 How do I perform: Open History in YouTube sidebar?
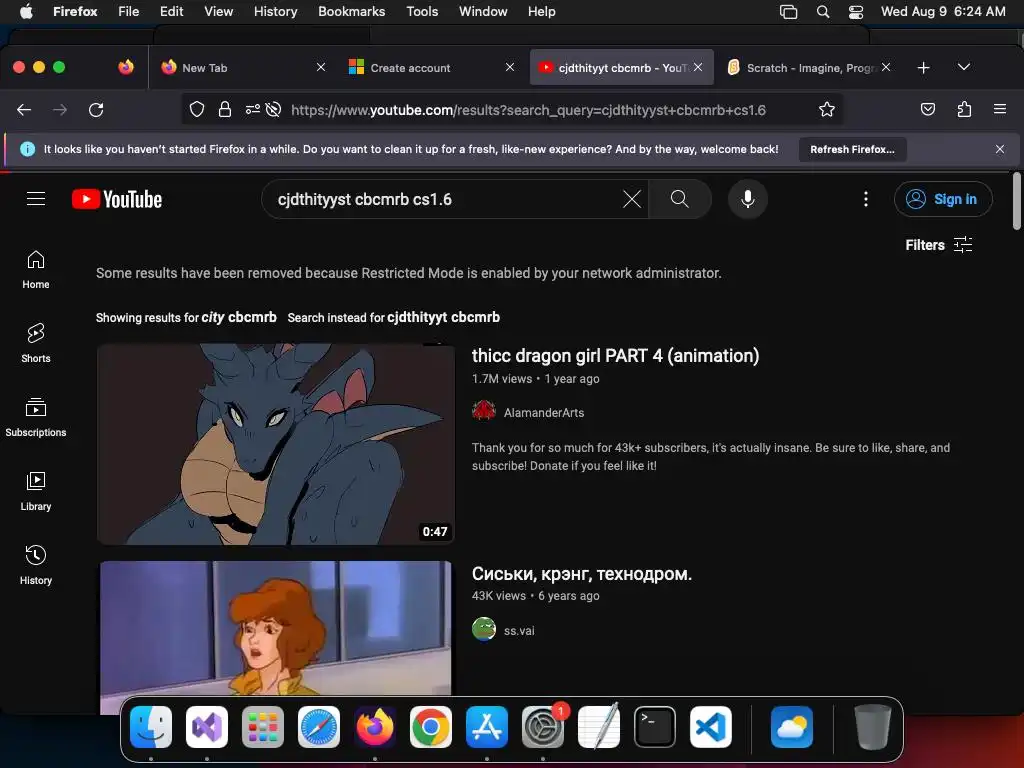(x=36, y=565)
